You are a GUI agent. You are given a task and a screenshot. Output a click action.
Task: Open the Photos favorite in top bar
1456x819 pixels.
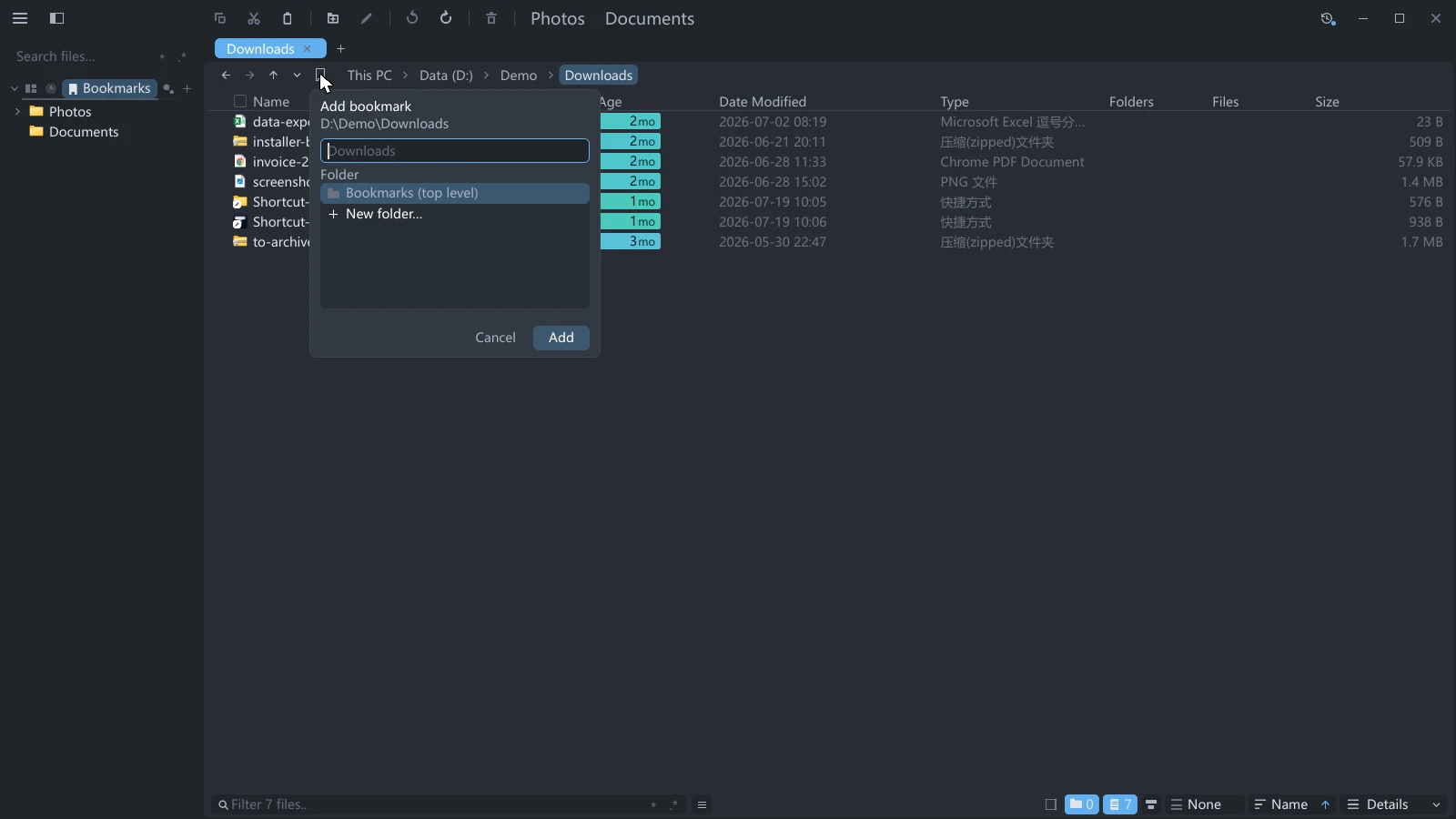point(558,18)
